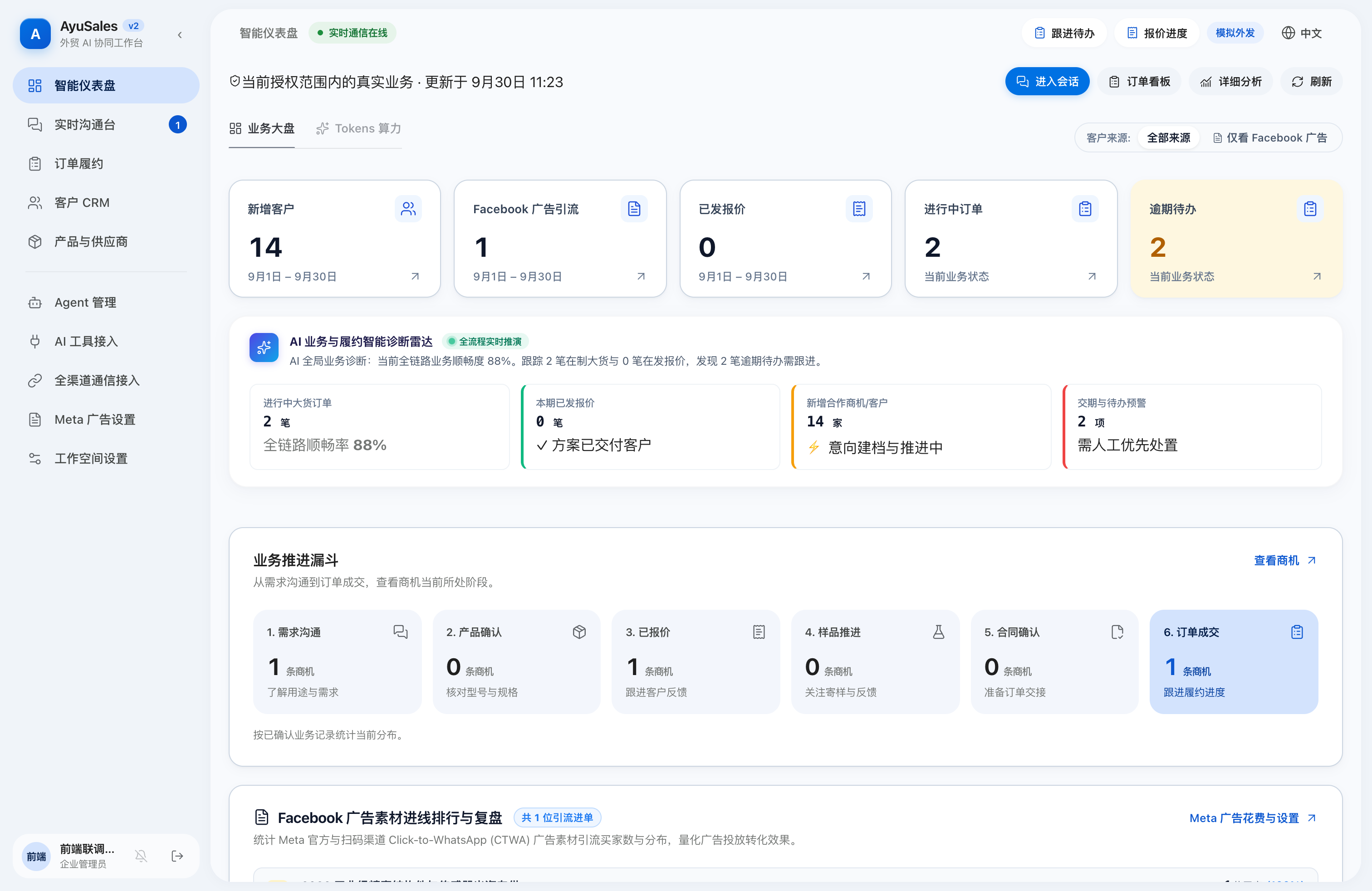
Task: Select 仅看 Facebook 广告 filter
Action: pyautogui.click(x=1270, y=138)
